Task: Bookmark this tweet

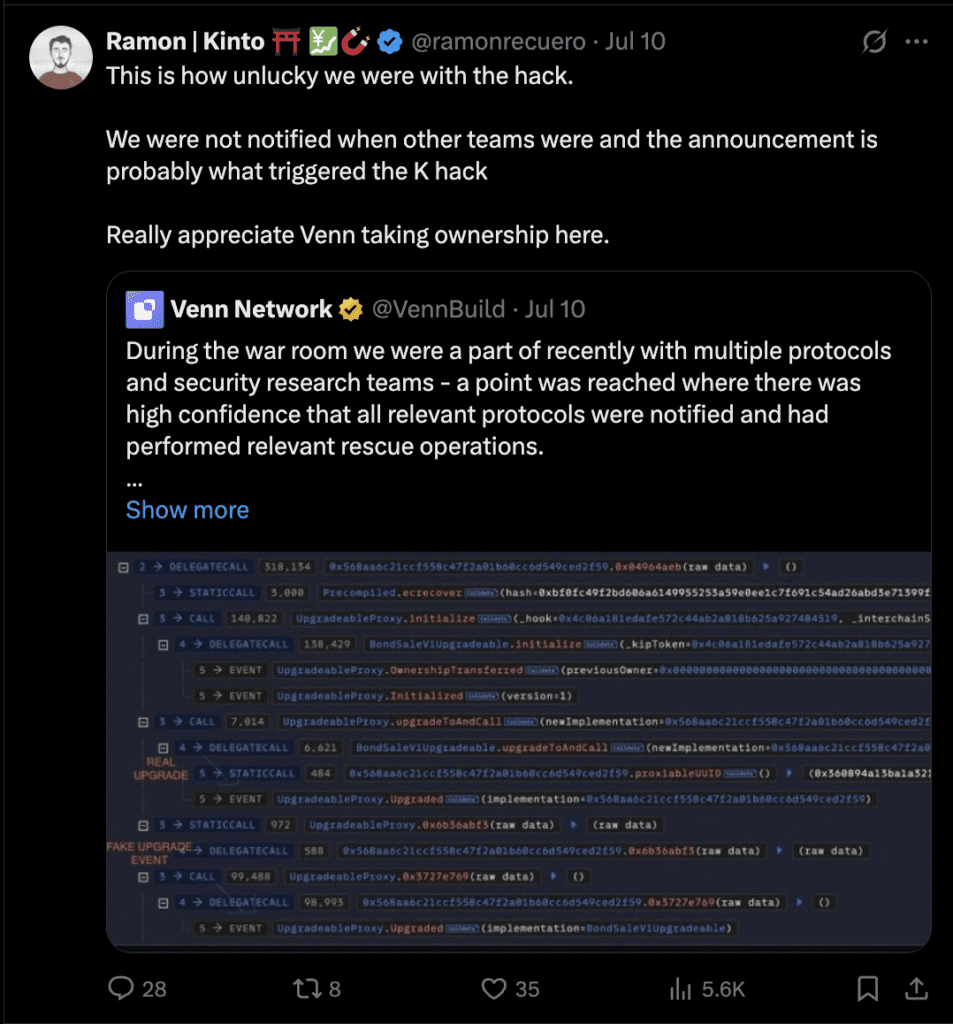Action: coord(868,988)
